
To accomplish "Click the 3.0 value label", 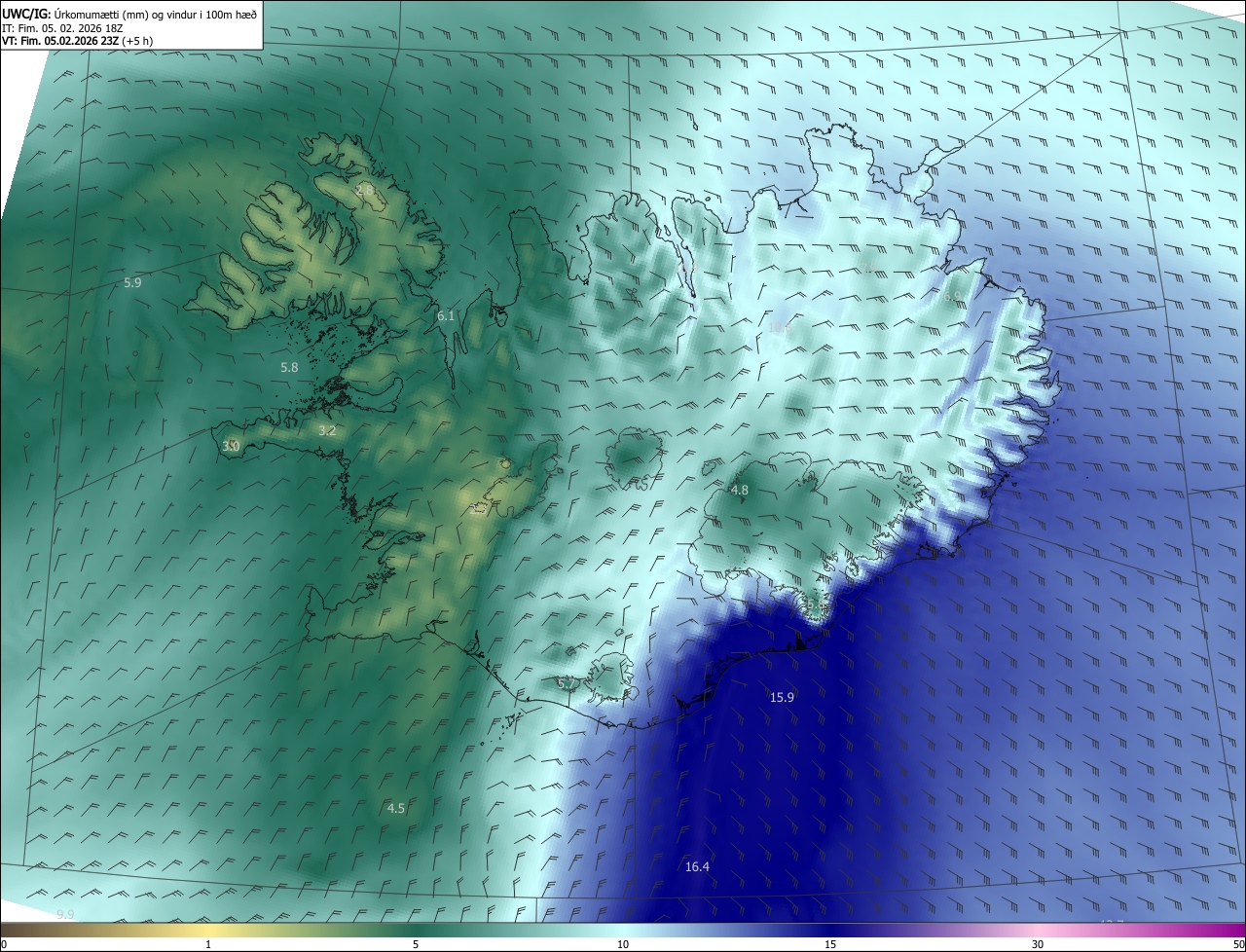I will point(231,446).
